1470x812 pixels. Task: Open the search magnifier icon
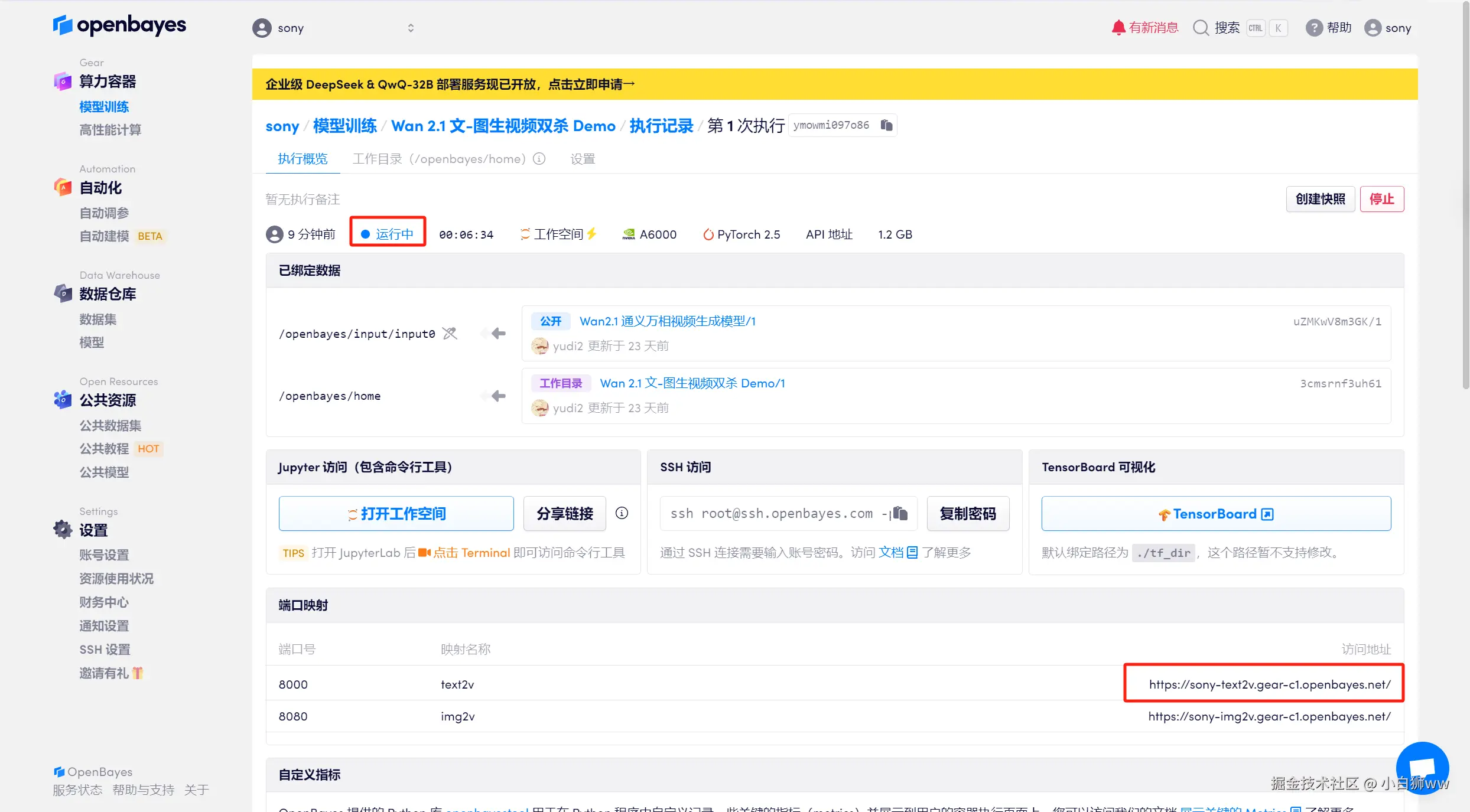coord(1201,28)
